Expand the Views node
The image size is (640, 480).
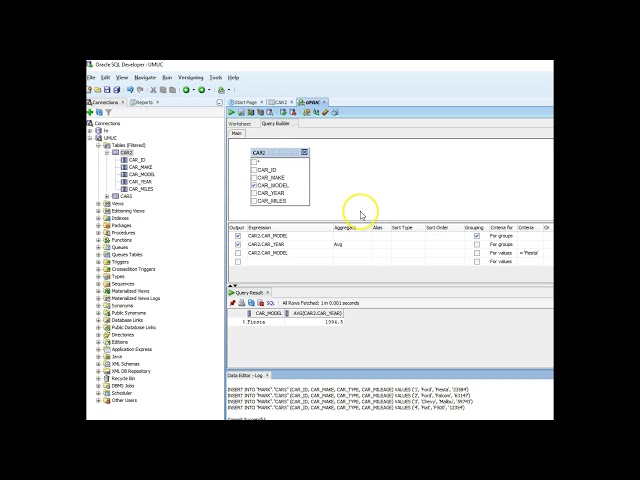tap(98, 204)
